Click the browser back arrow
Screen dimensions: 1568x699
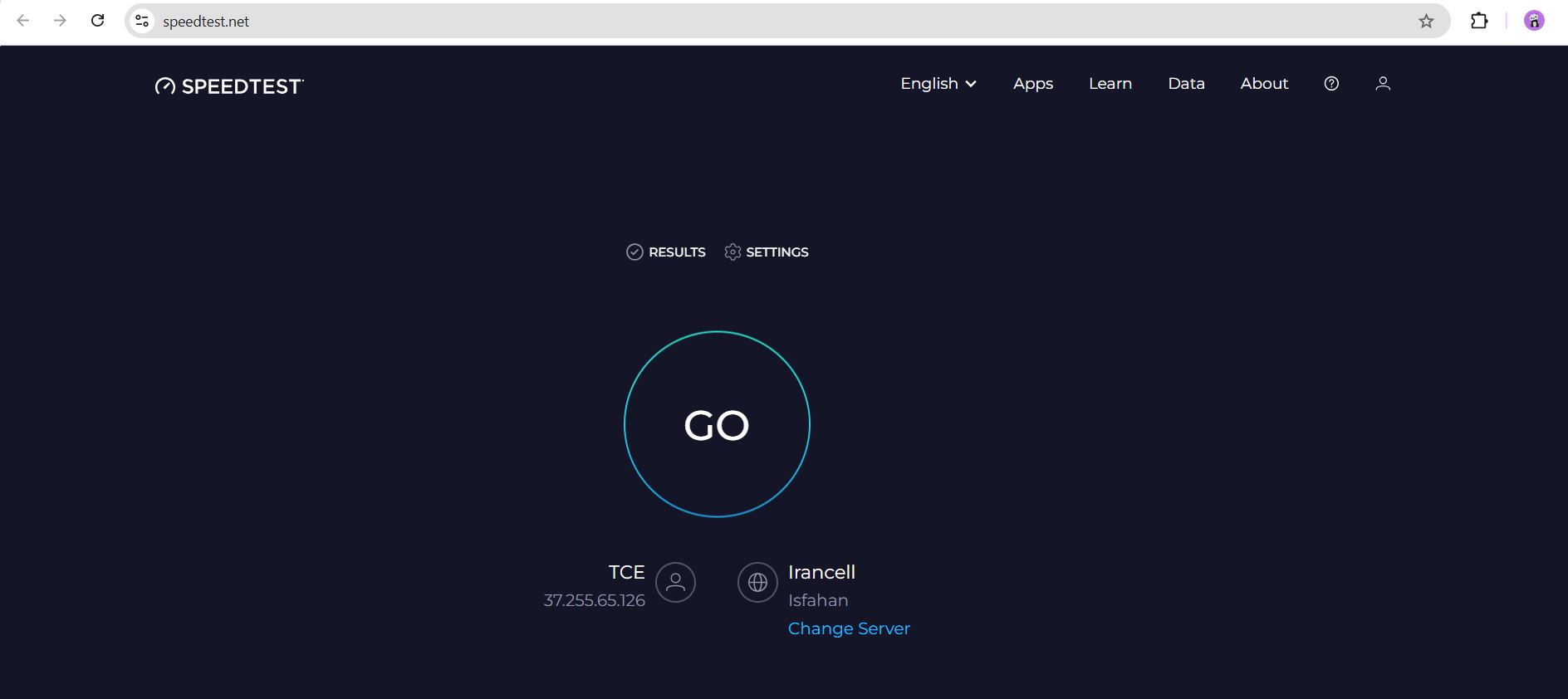coord(23,21)
